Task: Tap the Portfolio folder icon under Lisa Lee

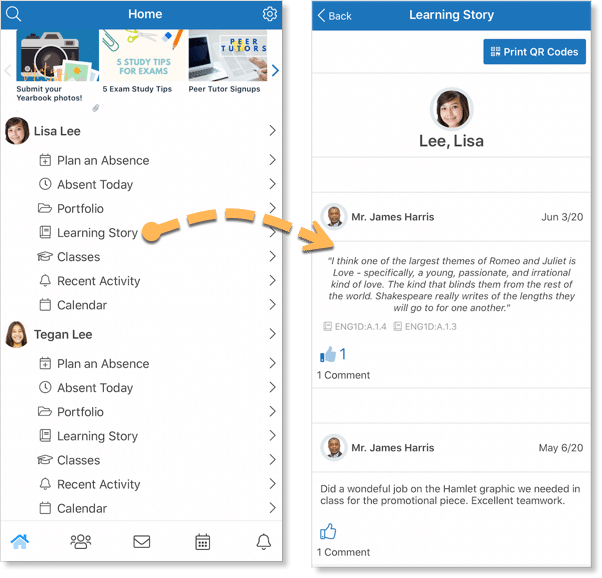Action: [x=45, y=209]
